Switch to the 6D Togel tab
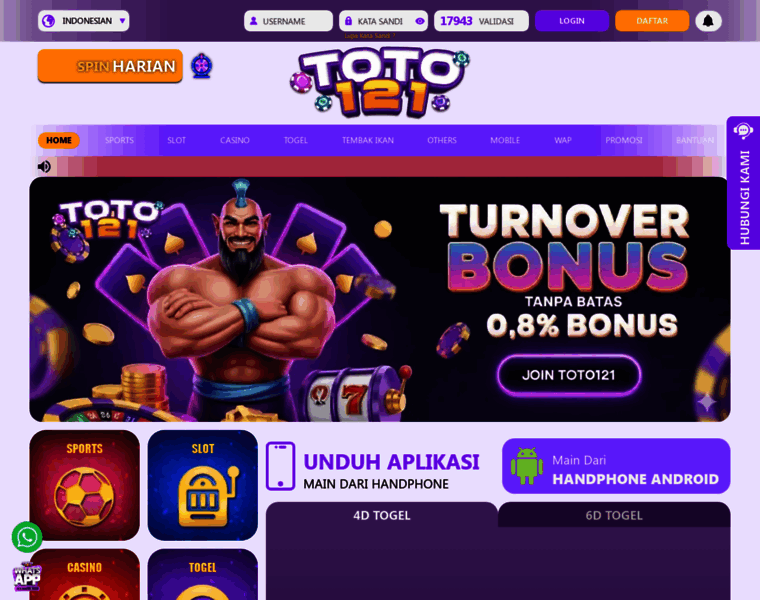Image resolution: width=760 pixels, height=600 pixels. tap(614, 515)
